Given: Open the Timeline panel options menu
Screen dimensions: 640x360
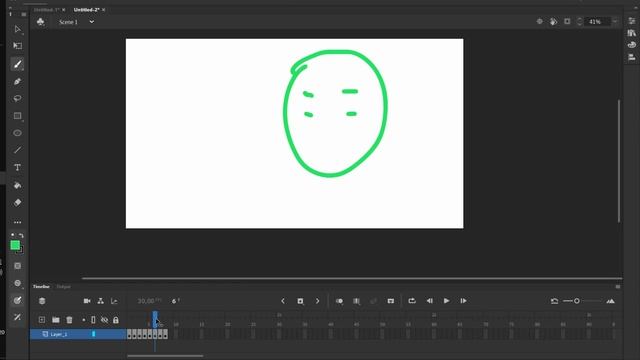Looking at the screenshot, I should tap(618, 287).
